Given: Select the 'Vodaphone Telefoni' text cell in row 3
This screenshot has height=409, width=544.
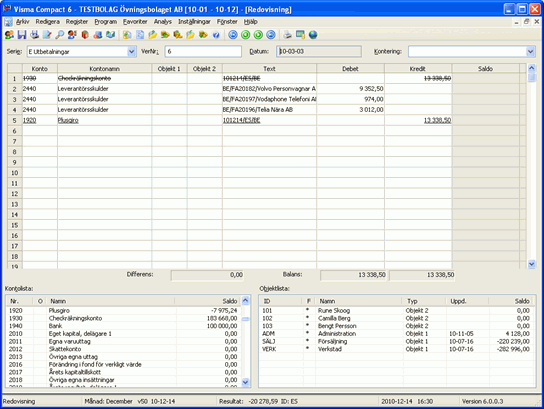Looking at the screenshot, I should [x=269, y=99].
